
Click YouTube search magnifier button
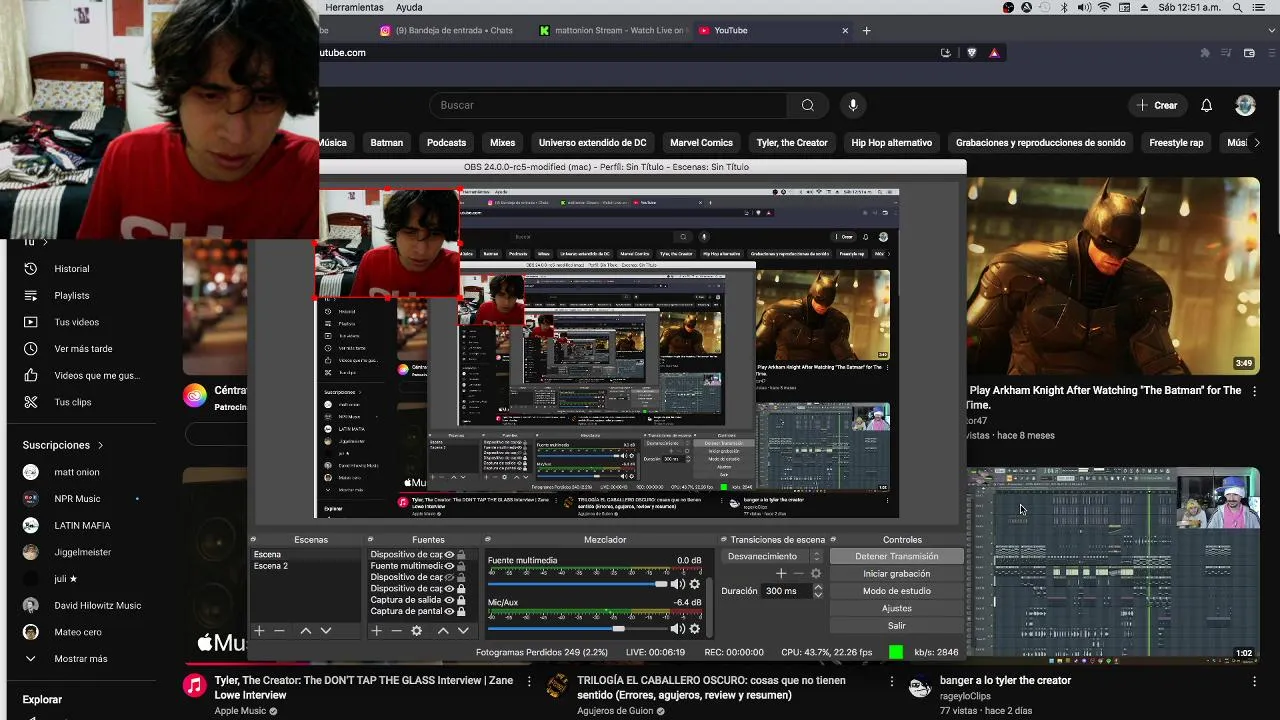point(807,105)
